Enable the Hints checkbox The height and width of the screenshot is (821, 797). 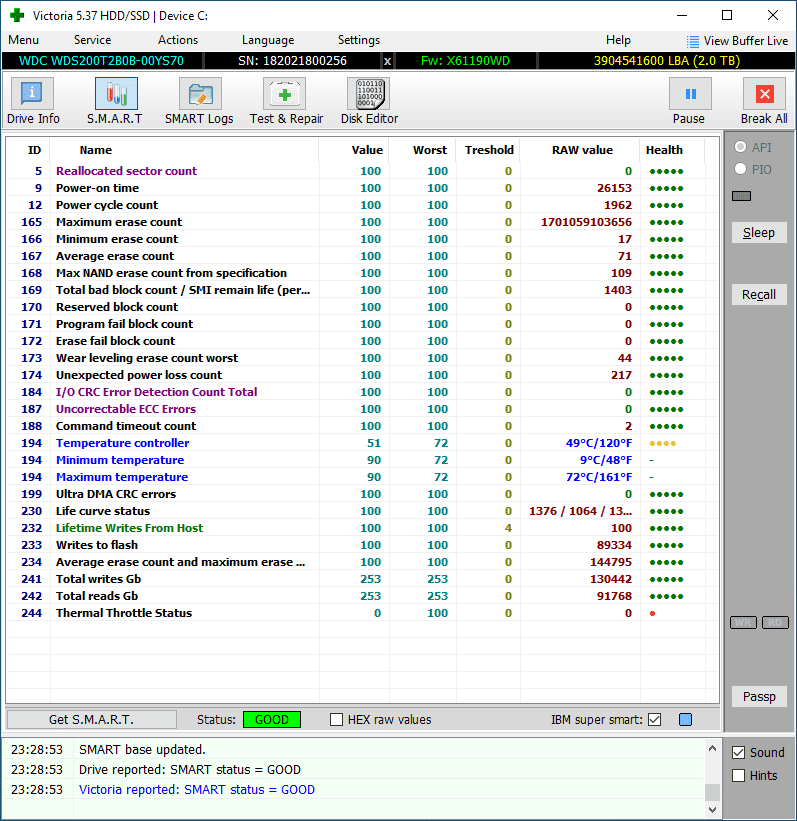pos(739,776)
